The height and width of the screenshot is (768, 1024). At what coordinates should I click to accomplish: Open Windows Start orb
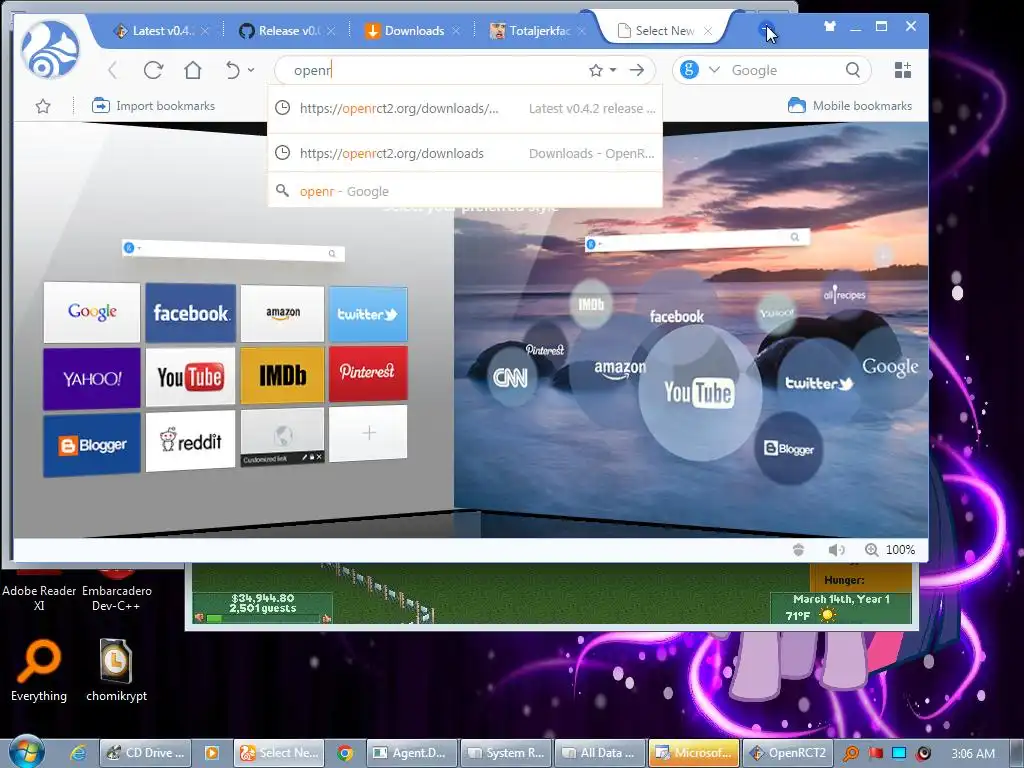click(x=26, y=752)
